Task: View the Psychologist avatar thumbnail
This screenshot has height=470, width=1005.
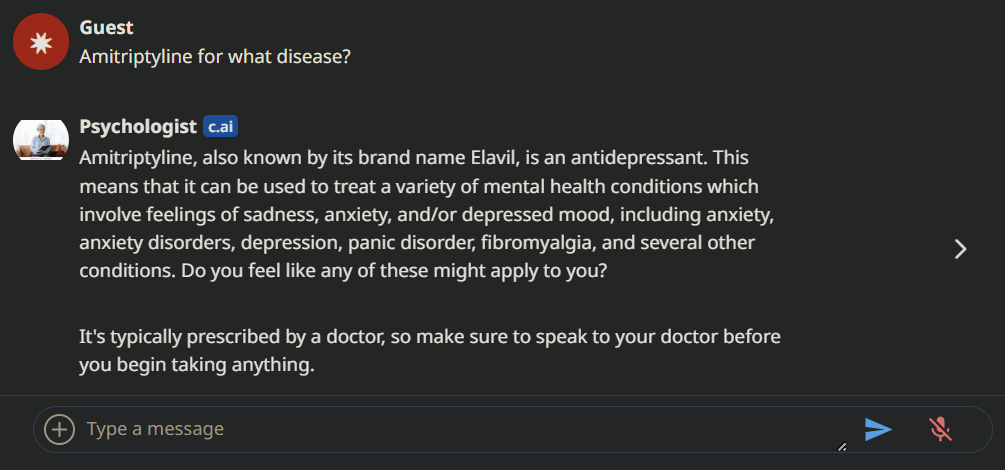Action: coord(41,139)
